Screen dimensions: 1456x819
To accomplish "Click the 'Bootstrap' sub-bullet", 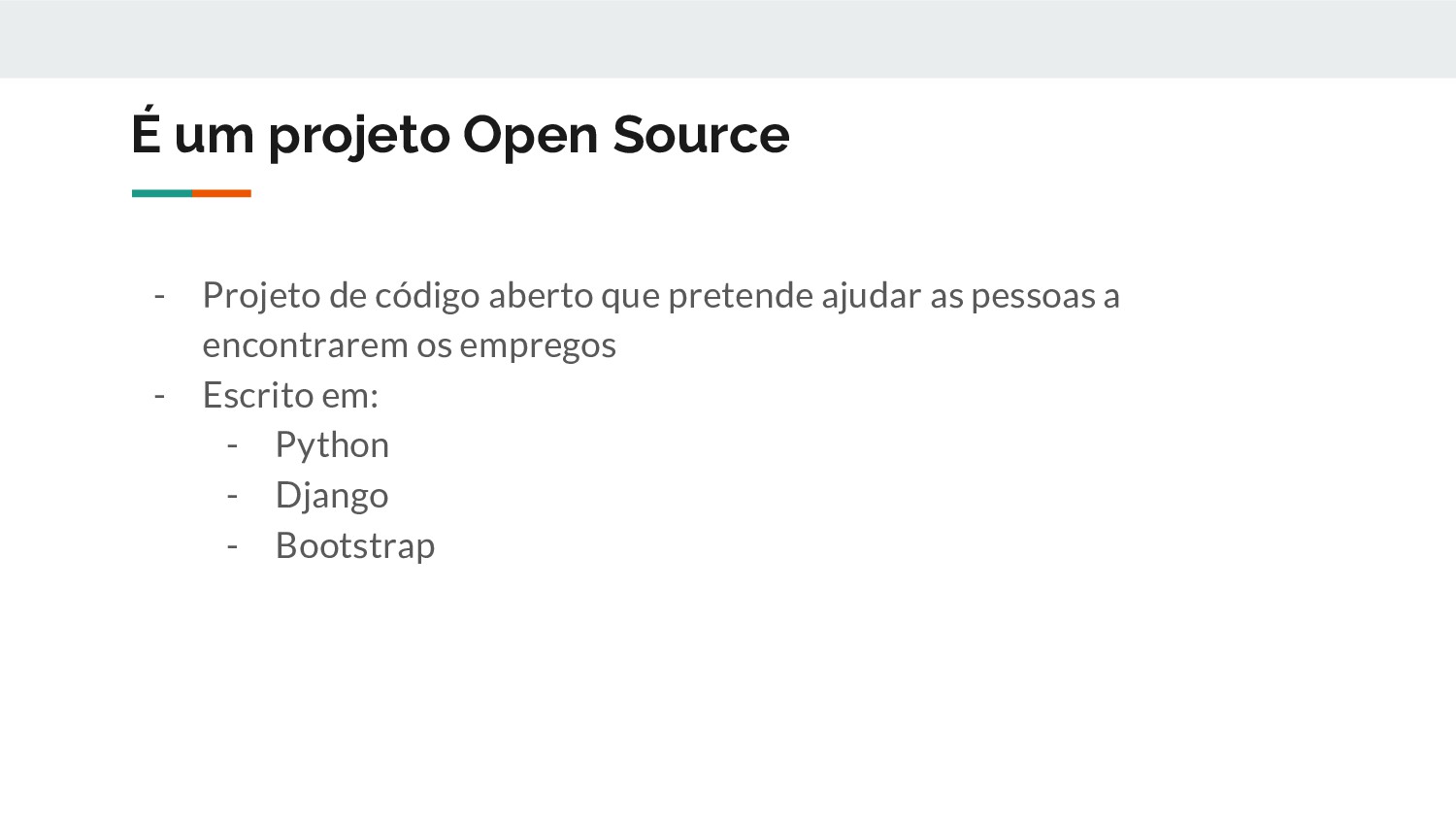I will 355,545.
